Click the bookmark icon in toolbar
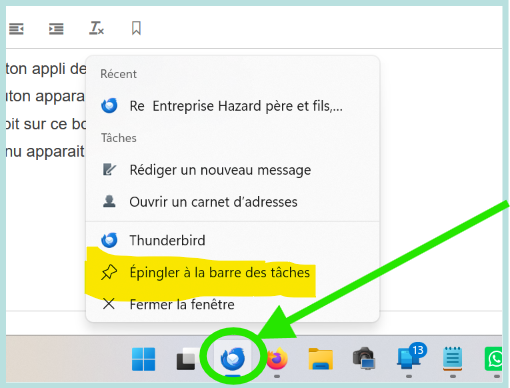The height and width of the screenshot is (388, 510). 136,28
